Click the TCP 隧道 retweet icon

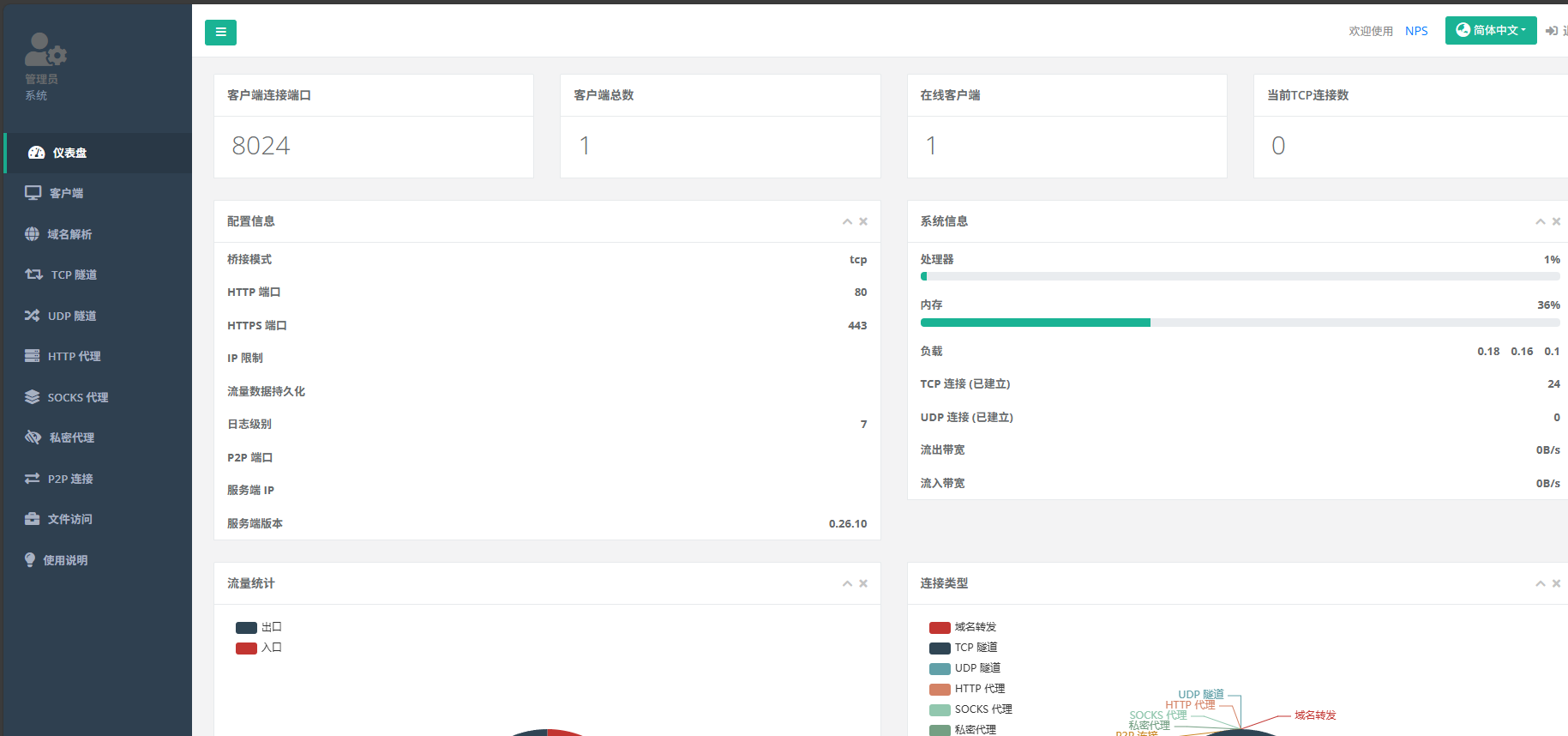point(33,274)
